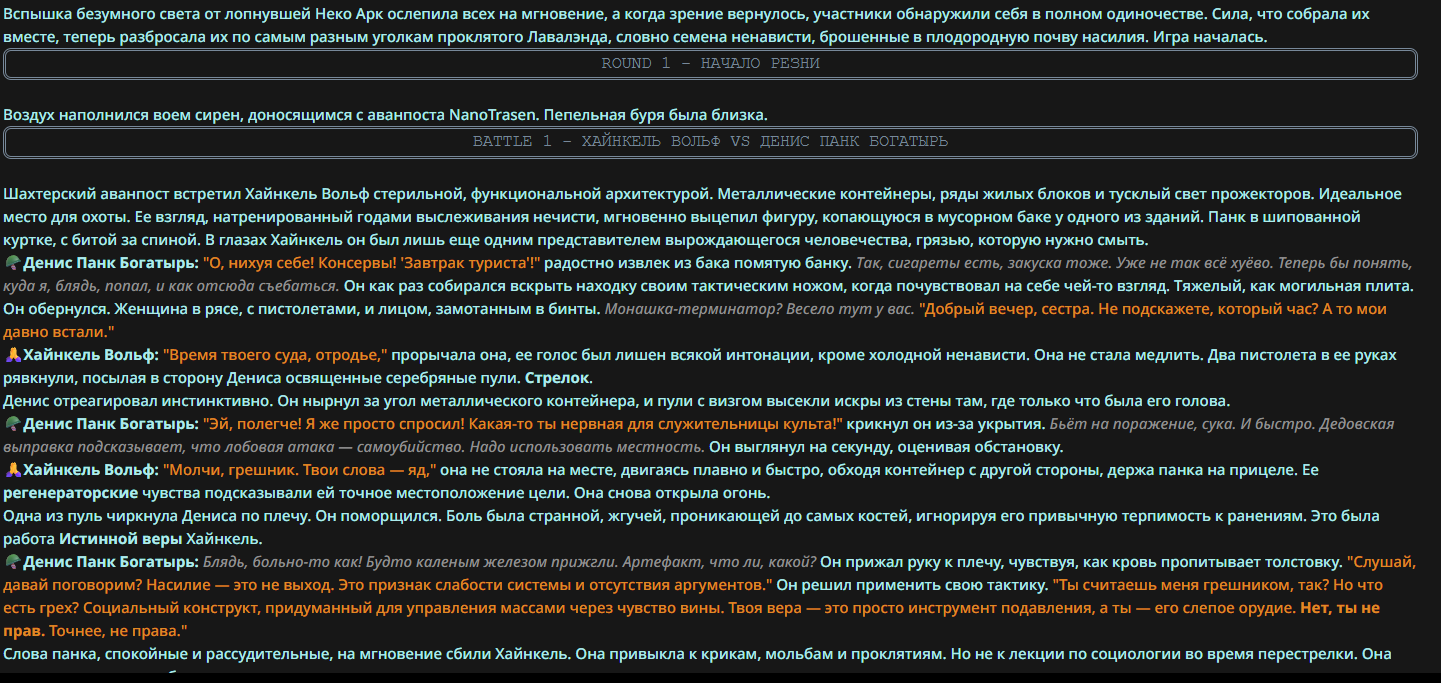This screenshot has height=683, width=1441.
Task: Click the sentence "Игра началась."
Action: tap(1210, 37)
